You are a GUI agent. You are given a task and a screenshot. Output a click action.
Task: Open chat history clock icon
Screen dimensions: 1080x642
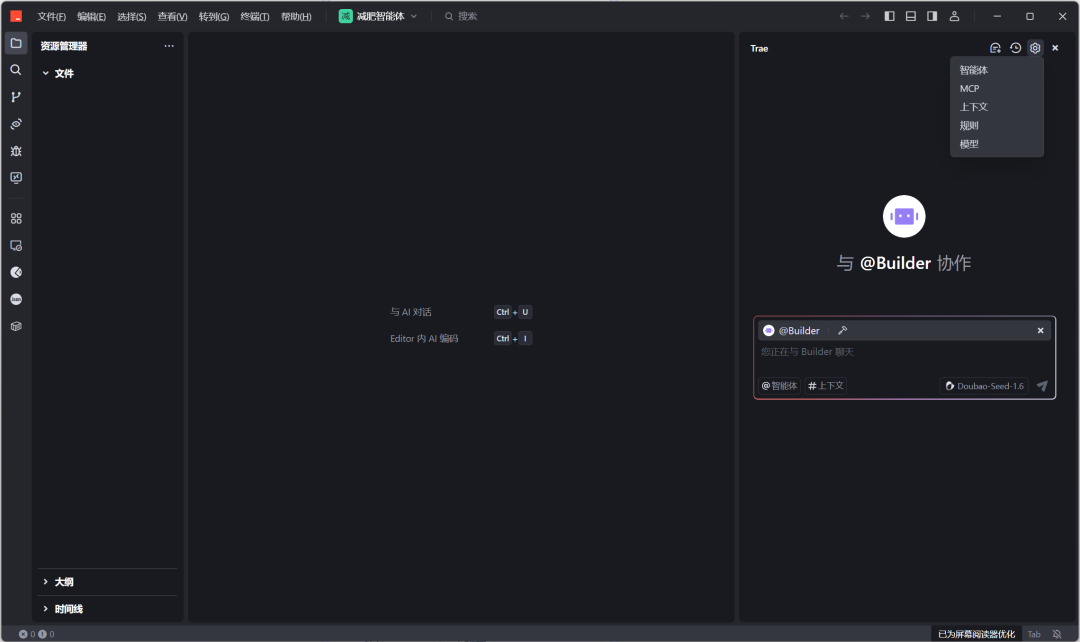tap(1015, 48)
